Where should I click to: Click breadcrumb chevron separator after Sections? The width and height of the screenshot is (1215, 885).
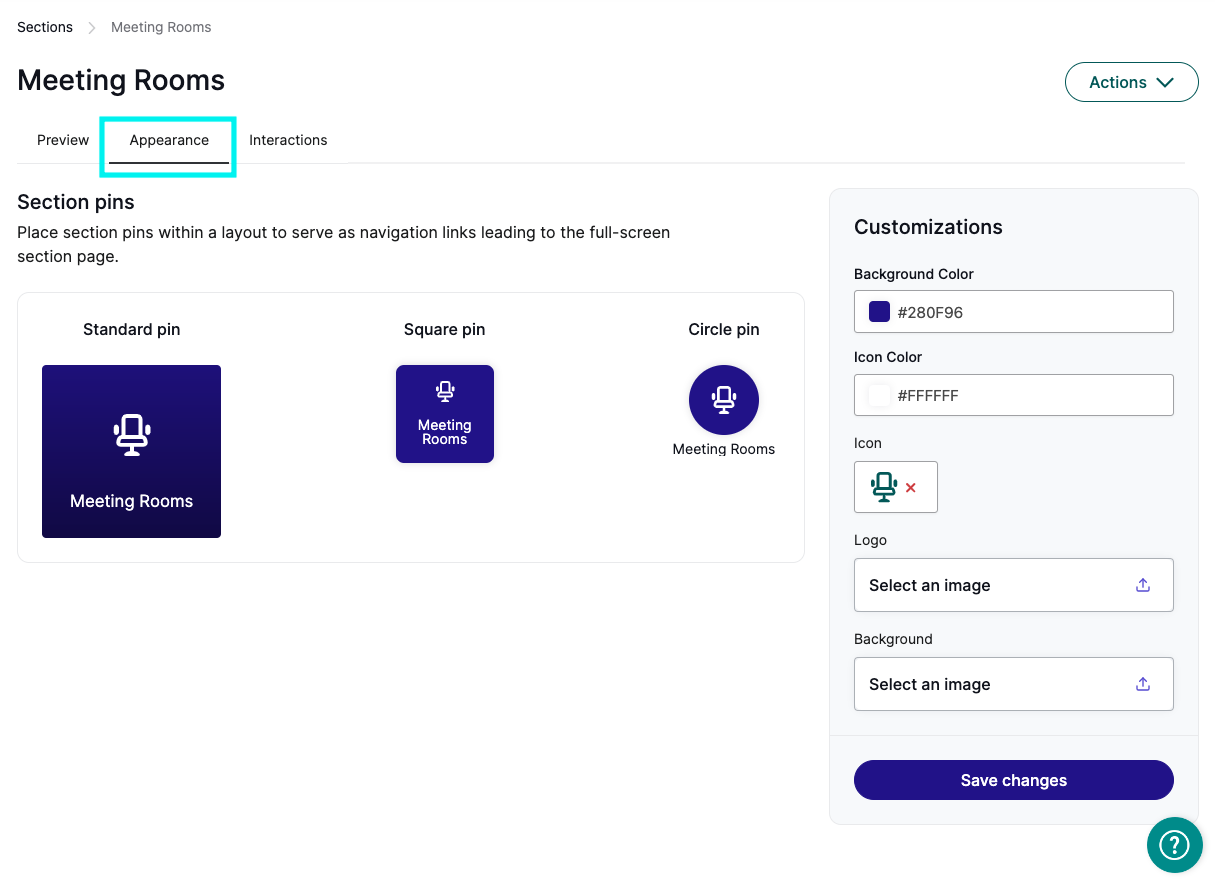click(x=92, y=28)
